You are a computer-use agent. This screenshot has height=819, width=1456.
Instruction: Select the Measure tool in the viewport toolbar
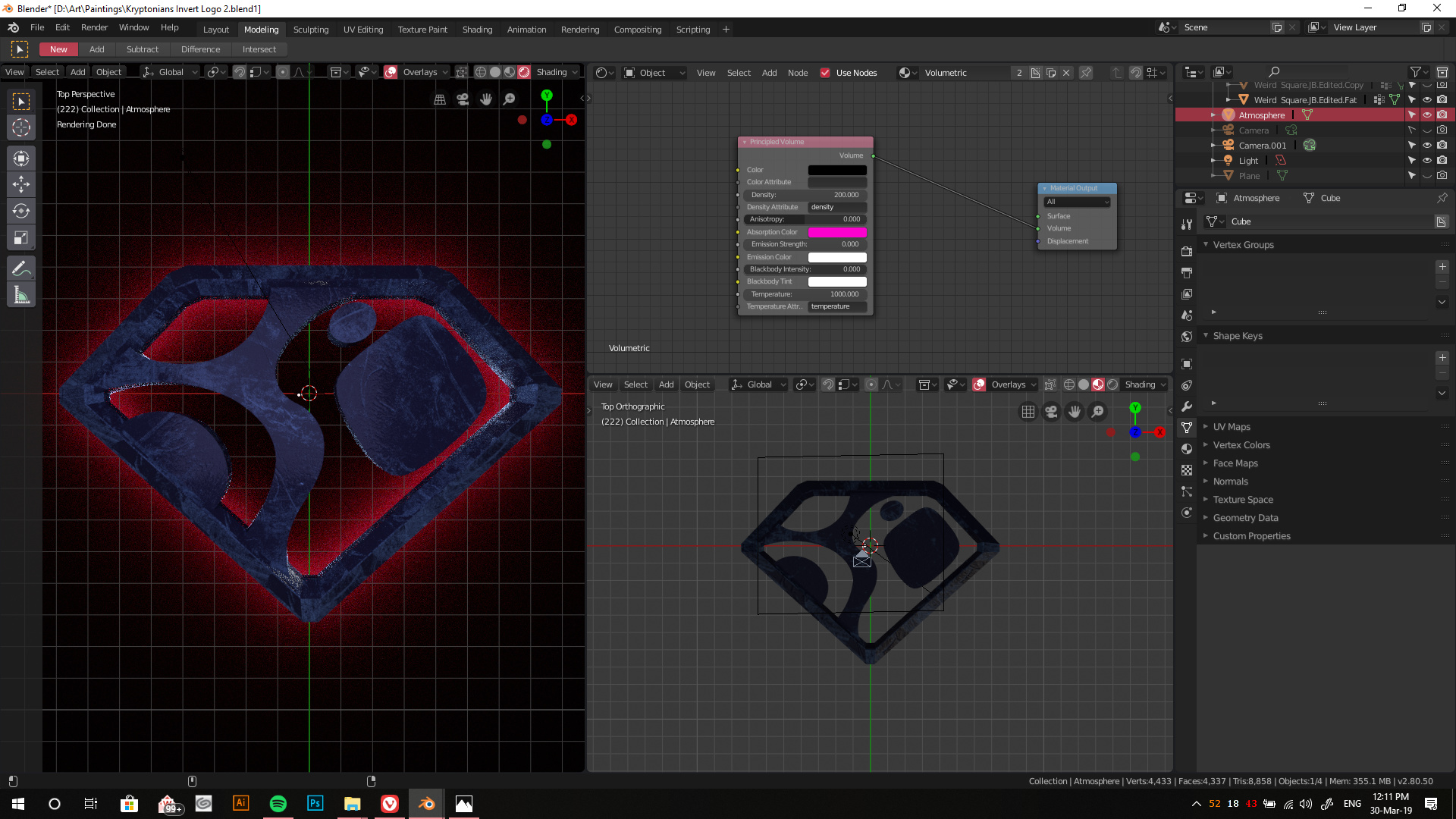click(x=20, y=294)
